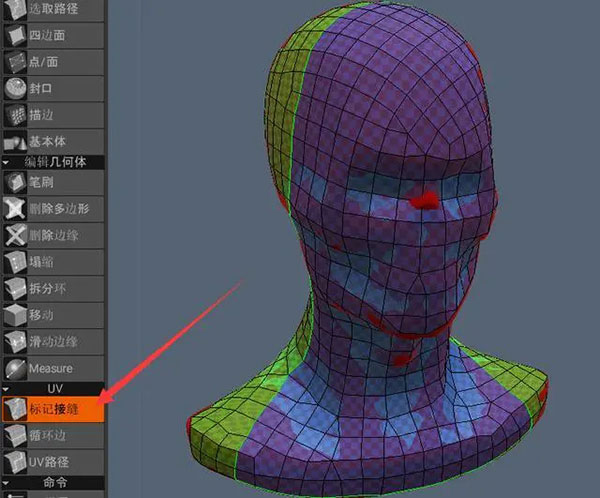Click the Measure tool
This screenshot has width=600, height=498.
(x=52, y=368)
